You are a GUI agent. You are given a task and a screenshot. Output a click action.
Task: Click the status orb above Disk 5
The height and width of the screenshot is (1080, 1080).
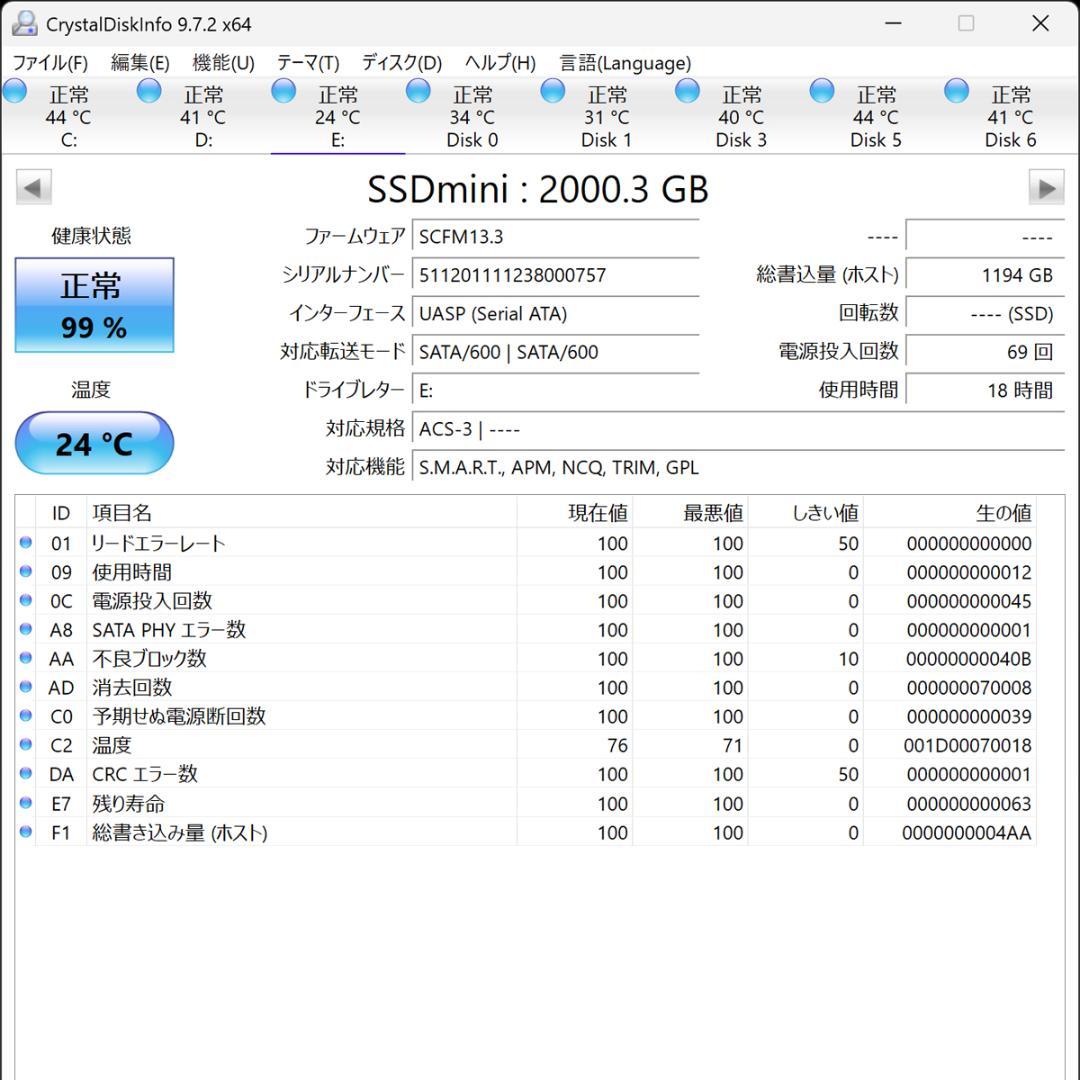(x=821, y=90)
